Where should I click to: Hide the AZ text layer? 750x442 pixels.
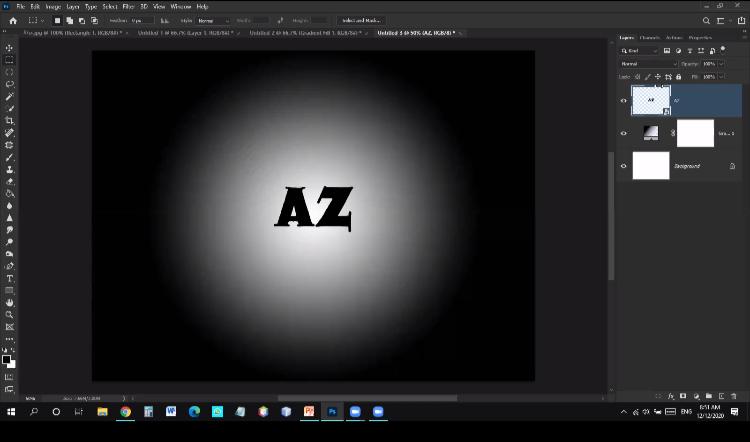(x=624, y=100)
